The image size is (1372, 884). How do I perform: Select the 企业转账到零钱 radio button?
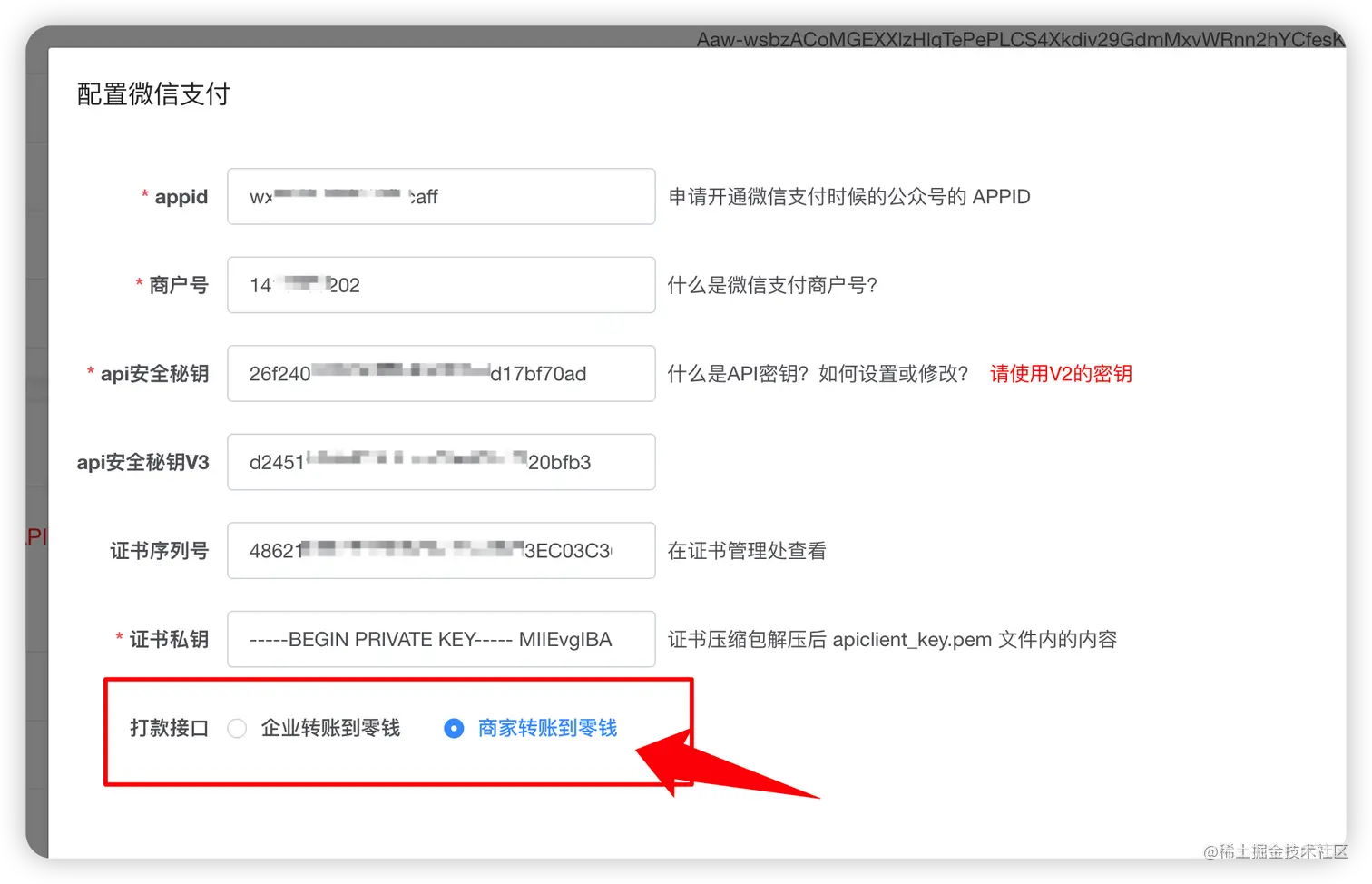click(237, 728)
